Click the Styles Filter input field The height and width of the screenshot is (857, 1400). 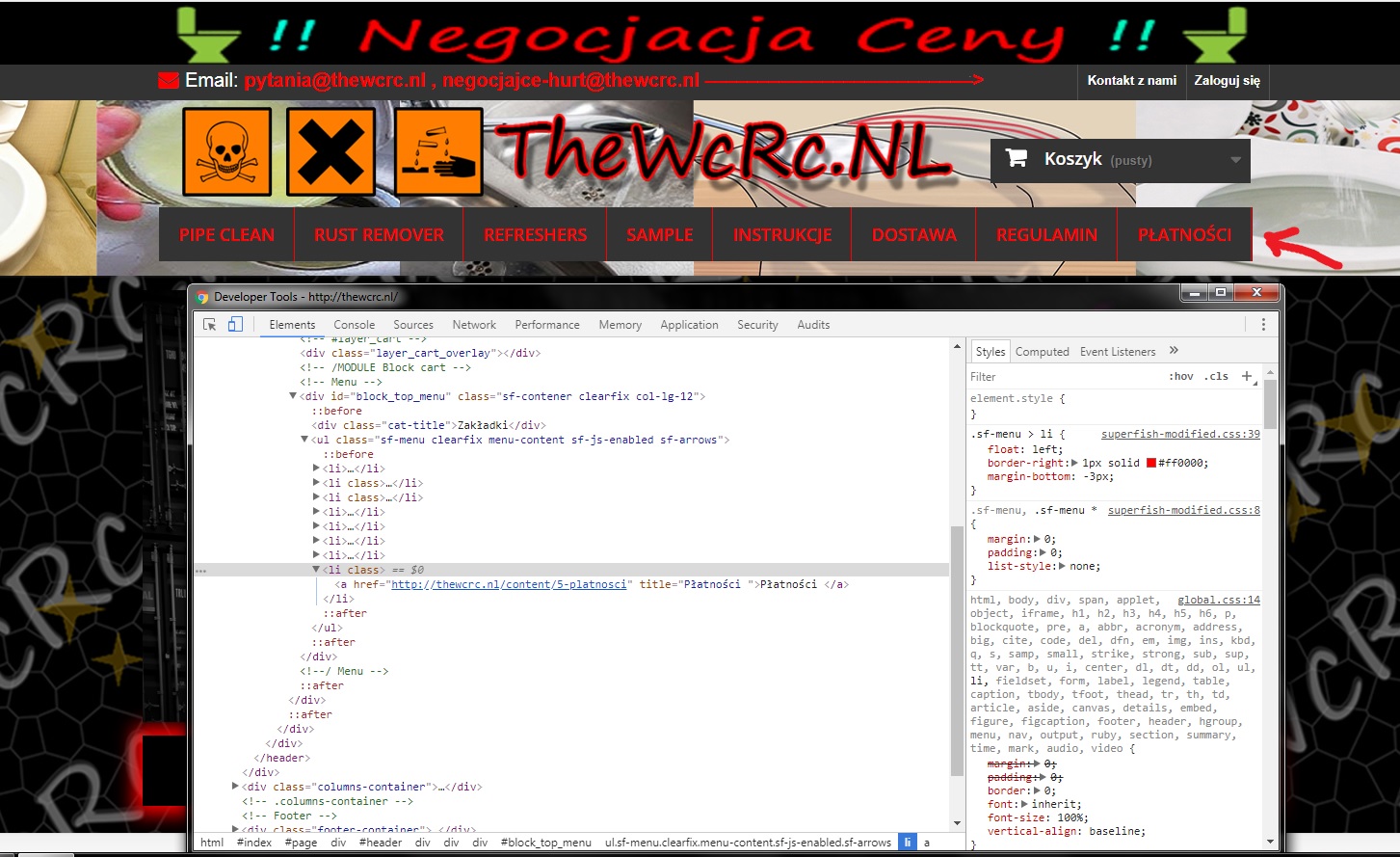click(x=1065, y=377)
